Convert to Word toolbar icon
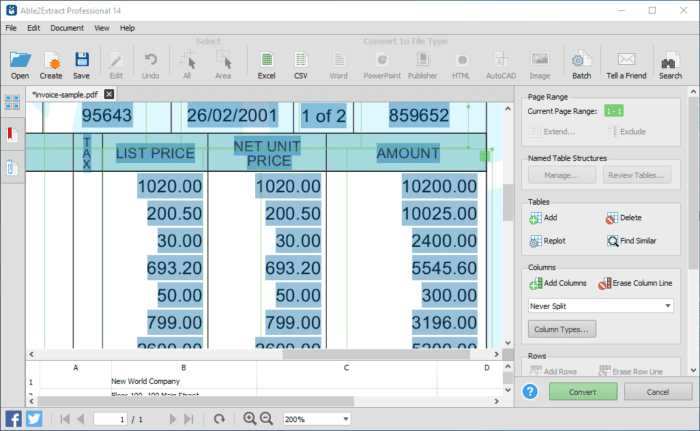The image size is (700, 431). click(x=338, y=65)
